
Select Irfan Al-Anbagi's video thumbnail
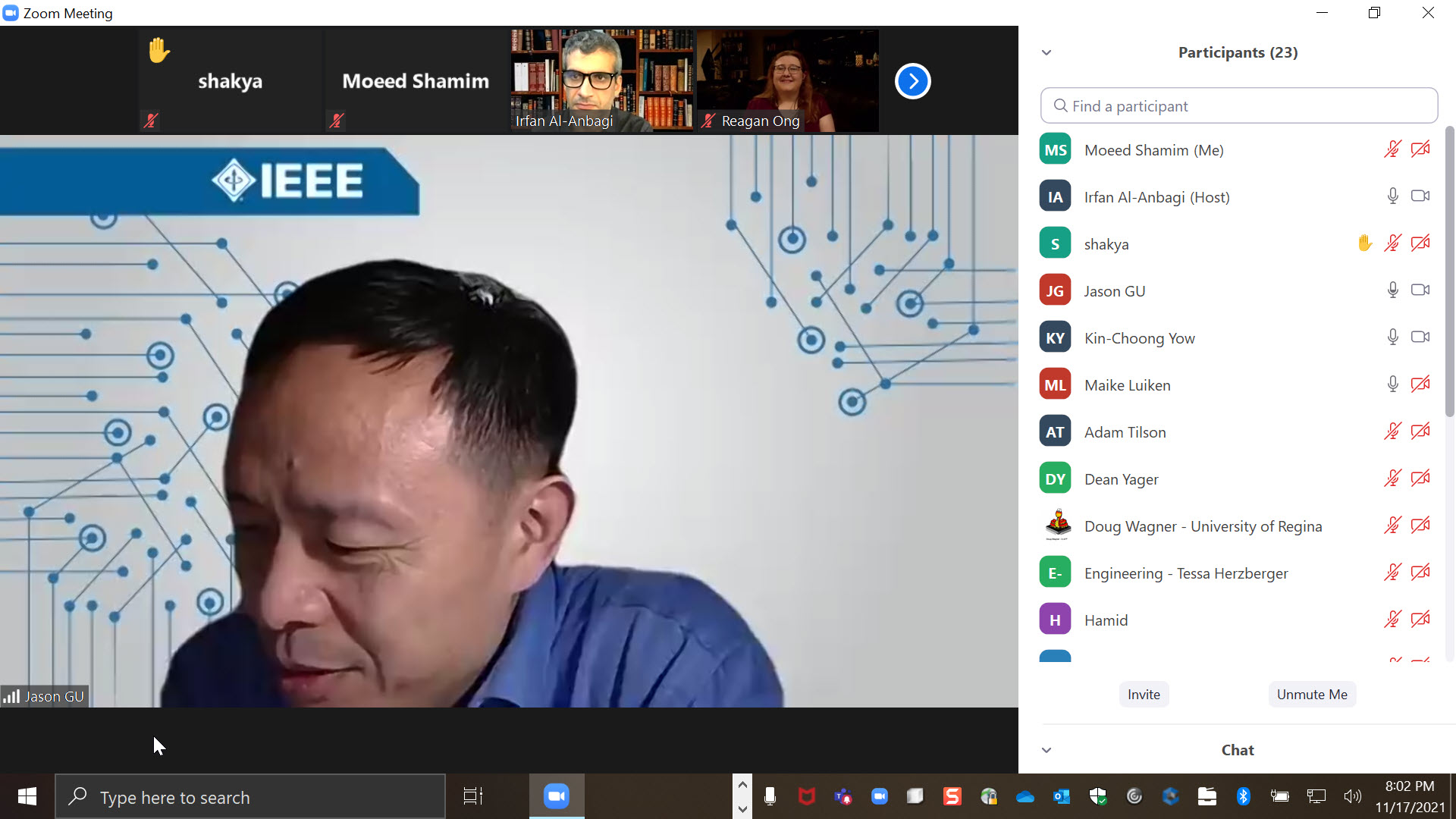(x=602, y=80)
